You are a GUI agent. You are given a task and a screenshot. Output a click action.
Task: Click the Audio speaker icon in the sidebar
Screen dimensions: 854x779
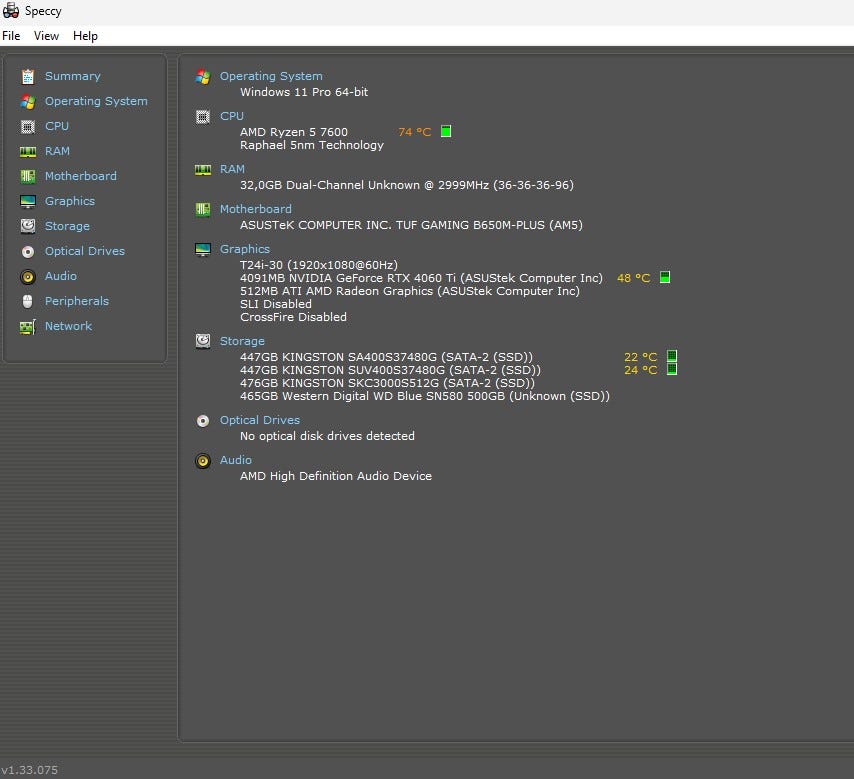pos(27,276)
